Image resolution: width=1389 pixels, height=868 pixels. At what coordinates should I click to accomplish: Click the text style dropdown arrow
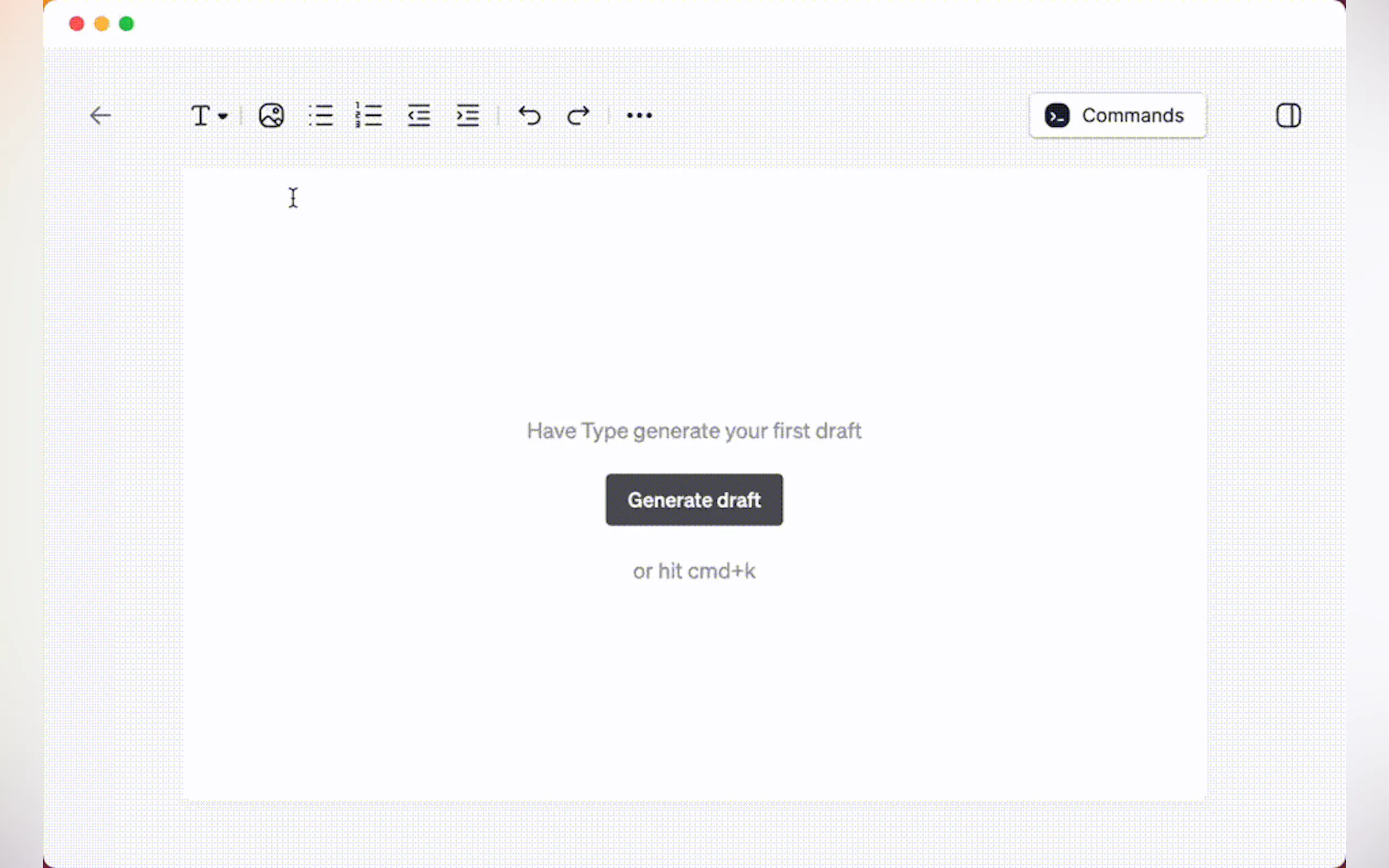point(223,116)
